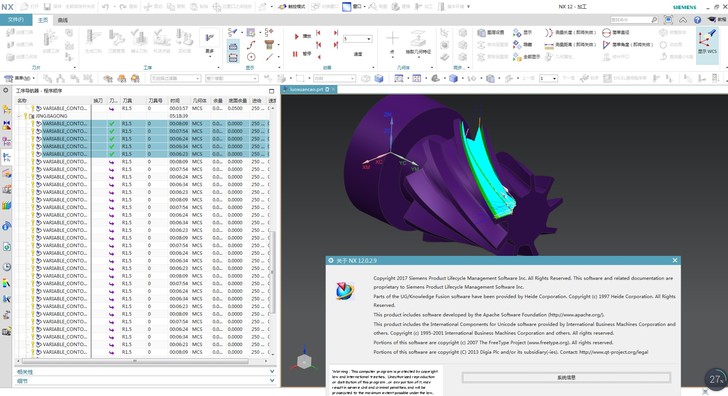Click the Cut scissors icon
This screenshot has width=728, height=396.
tap(148, 6)
